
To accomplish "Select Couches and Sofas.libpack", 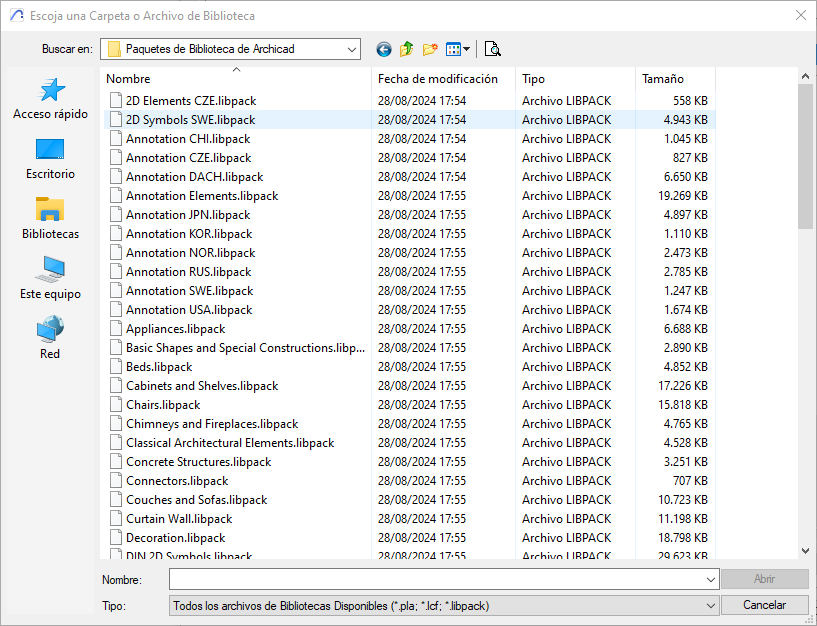I will click(x=196, y=500).
